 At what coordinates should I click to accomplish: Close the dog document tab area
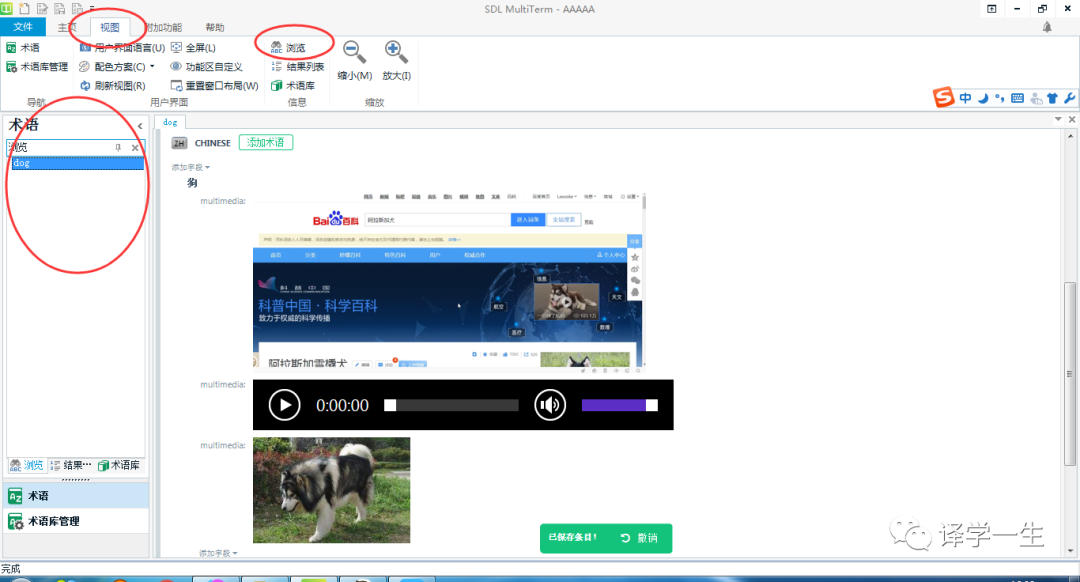point(1072,119)
